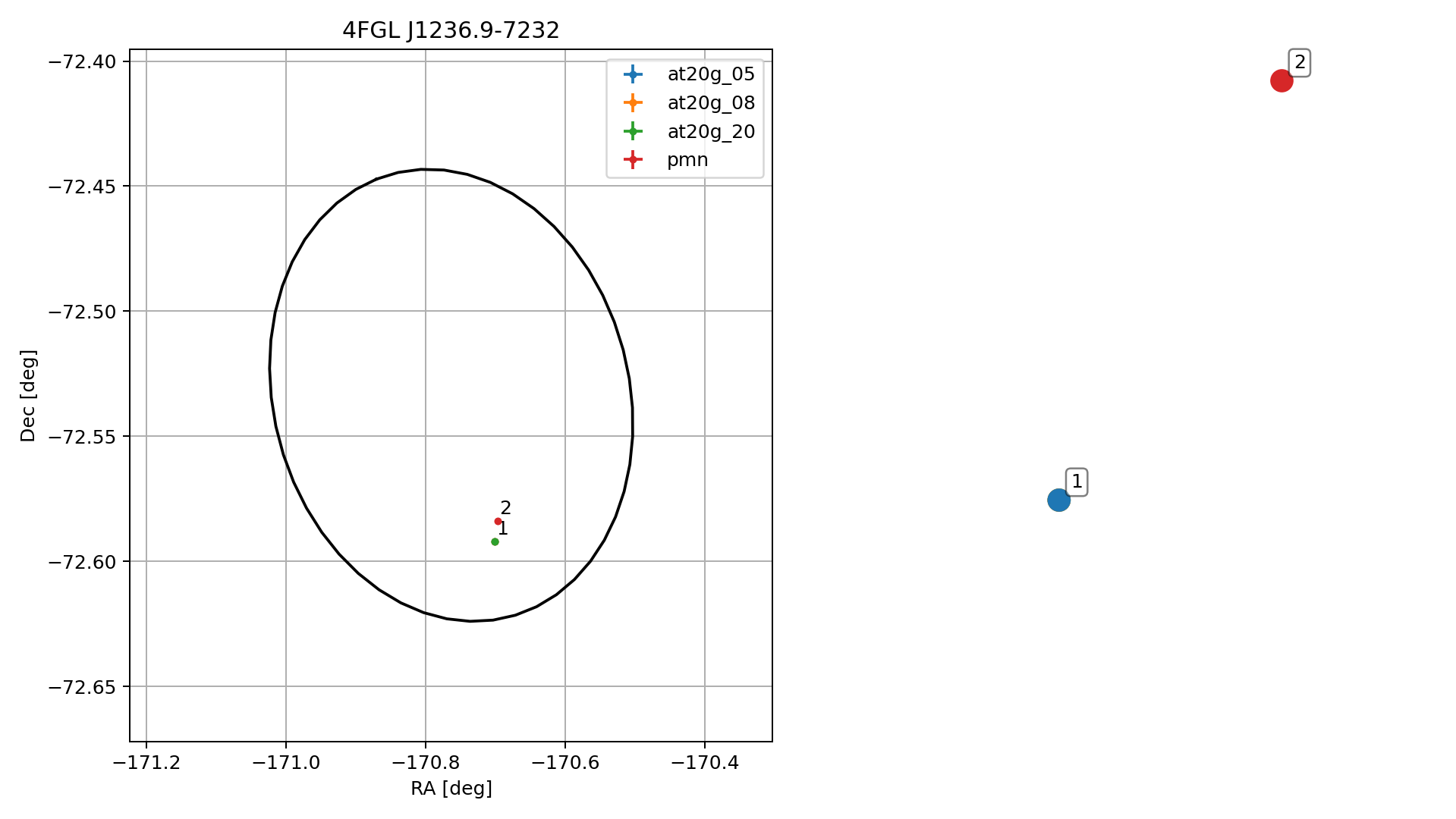Click the red pmn legend marker
Viewport: 1456px width, 819px height.
(x=633, y=160)
